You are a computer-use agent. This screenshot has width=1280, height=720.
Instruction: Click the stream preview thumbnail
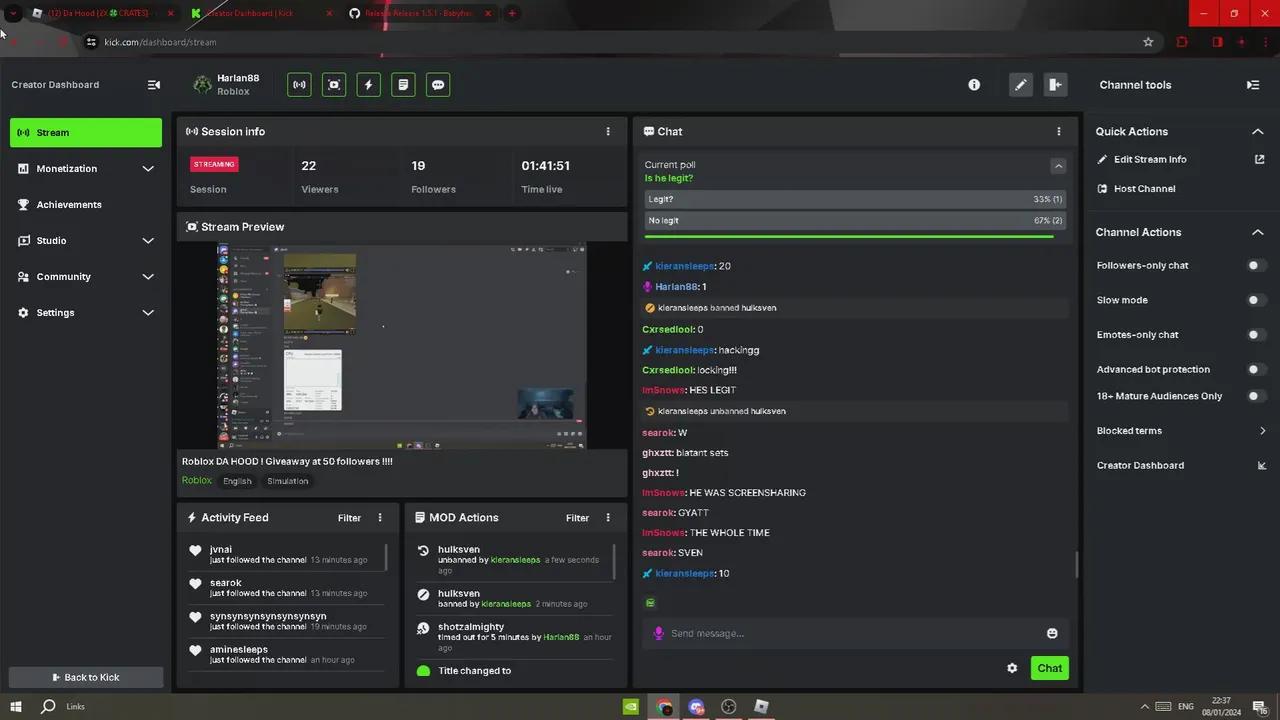(x=402, y=345)
